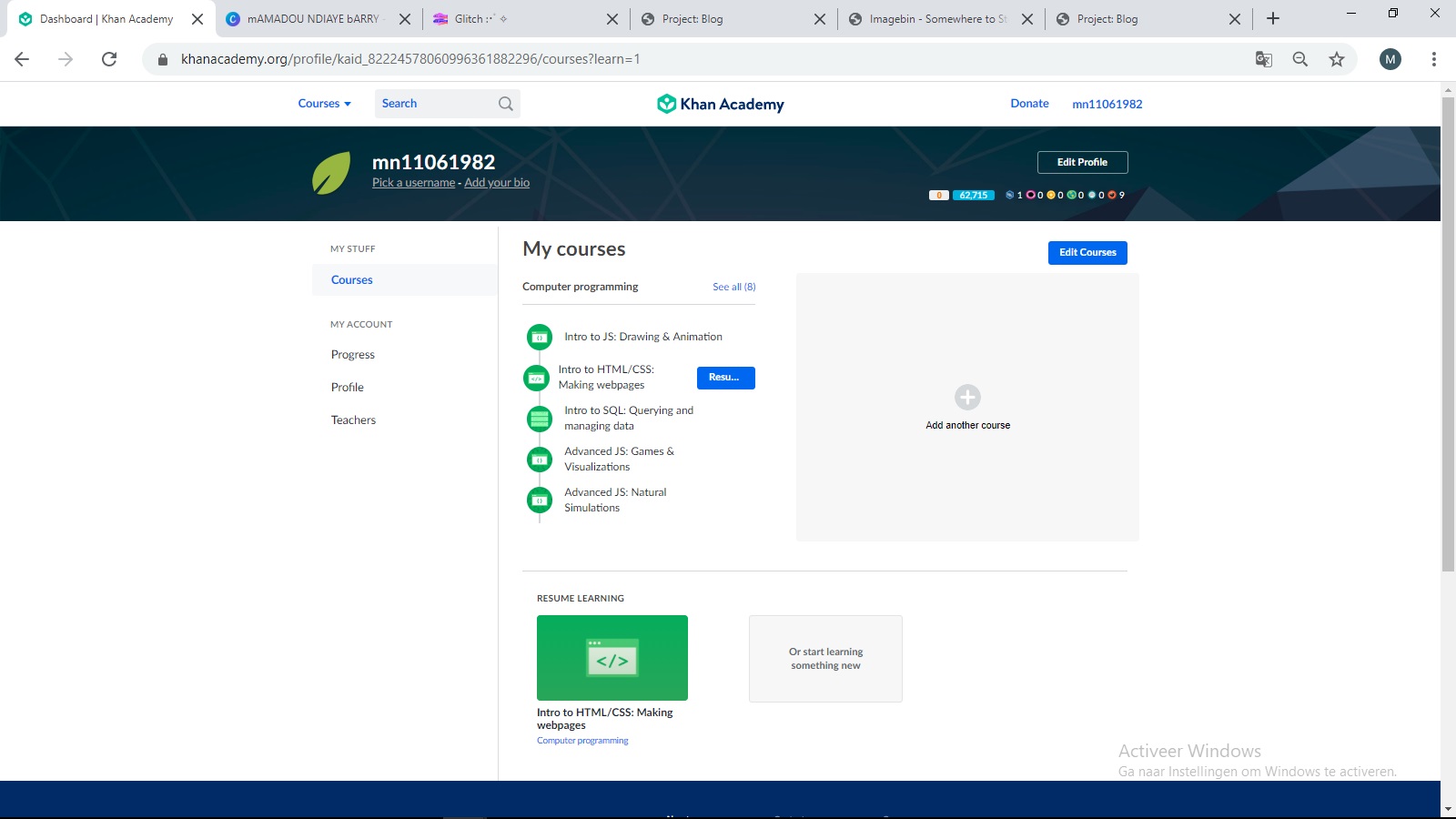Click the translate page icon
Viewport: 1456px width, 819px height.
tap(1263, 59)
